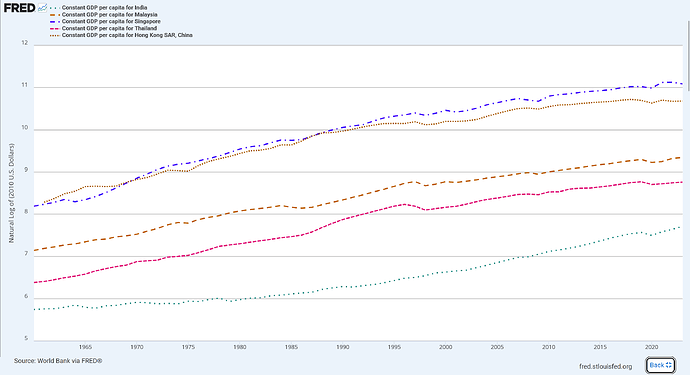Select legend entry 'Constant GDP per capita for Thailand'
This screenshot has height=375, width=690.
[109, 29]
